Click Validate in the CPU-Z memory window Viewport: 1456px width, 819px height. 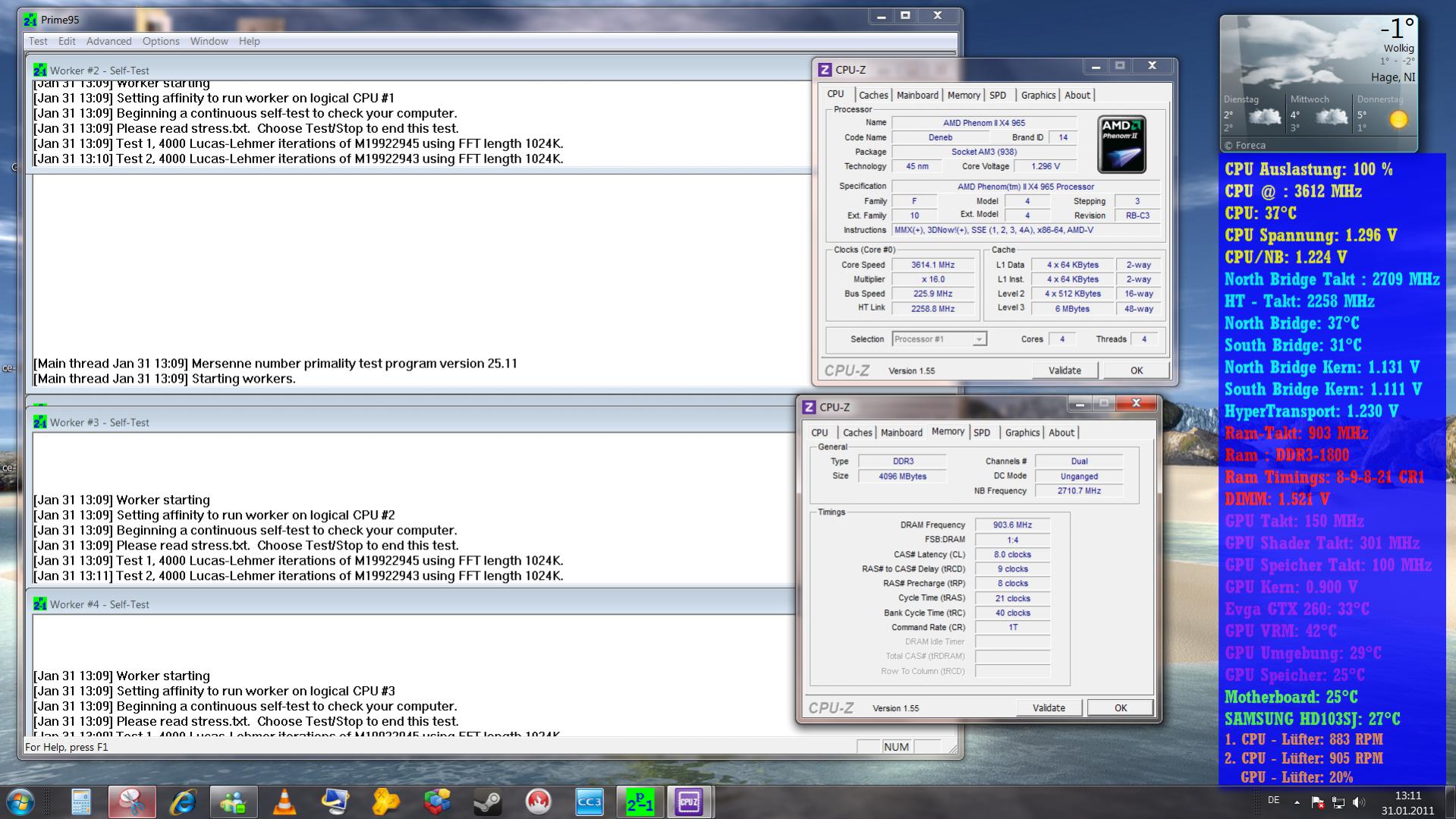click(1049, 707)
